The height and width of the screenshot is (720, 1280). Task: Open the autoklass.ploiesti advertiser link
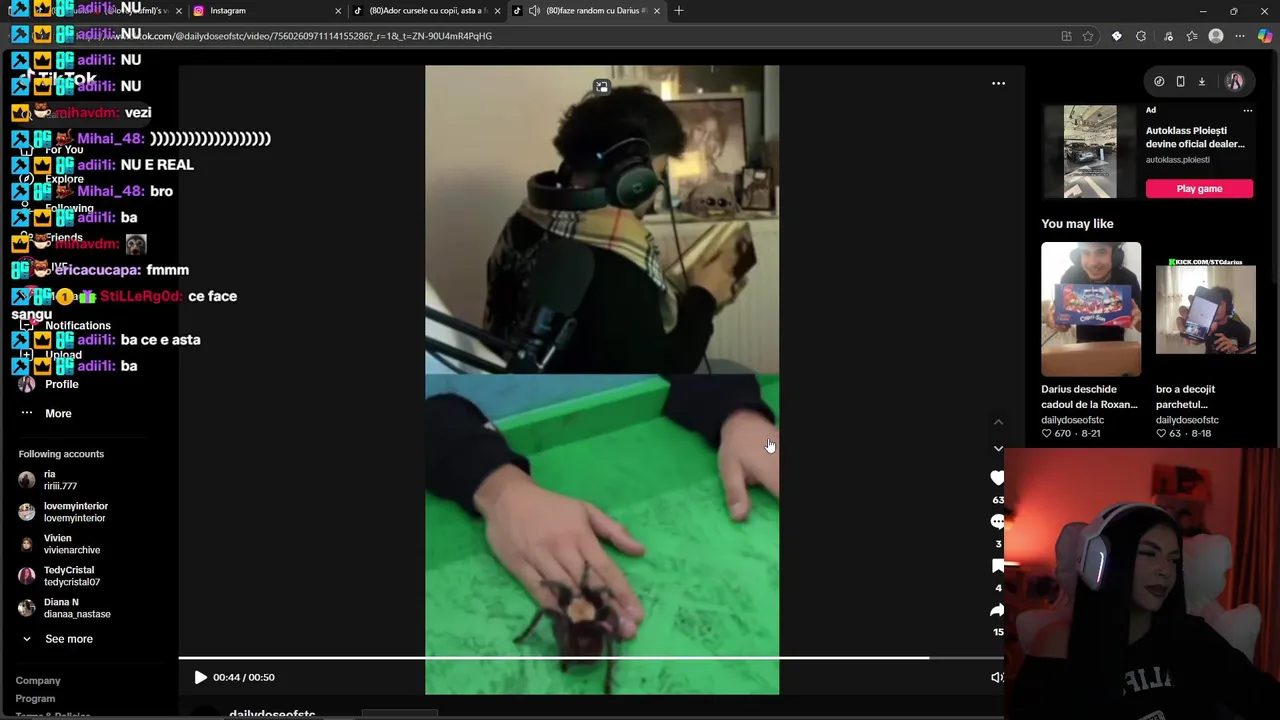tap(1177, 160)
